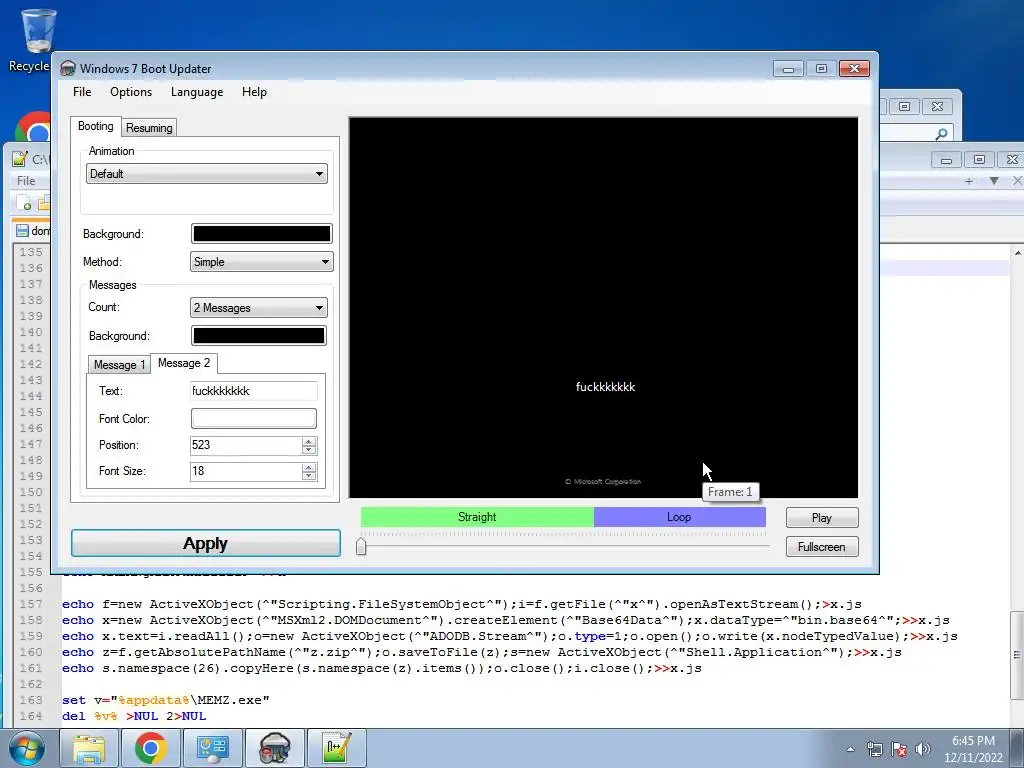Click the boot animation preview area

point(603,308)
